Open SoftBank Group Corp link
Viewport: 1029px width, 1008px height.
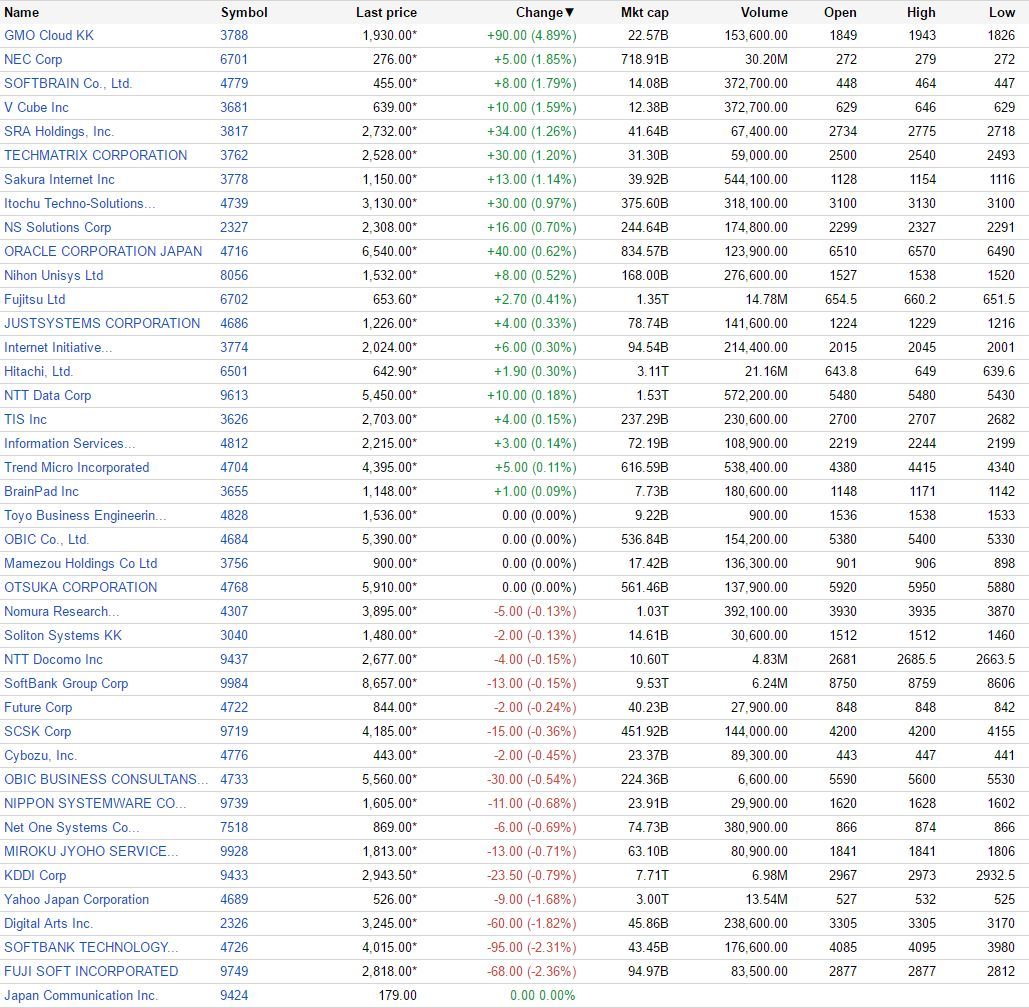tap(66, 684)
